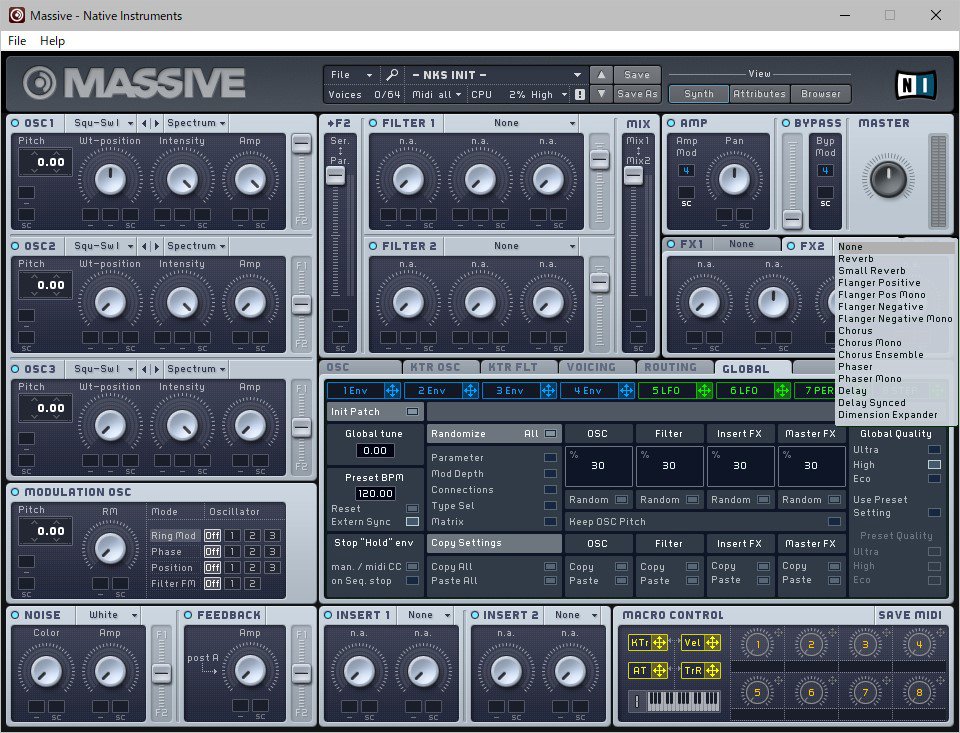Image resolution: width=960 pixels, height=733 pixels.
Task: Open Filter 2 type dropdown
Action: (x=512, y=246)
